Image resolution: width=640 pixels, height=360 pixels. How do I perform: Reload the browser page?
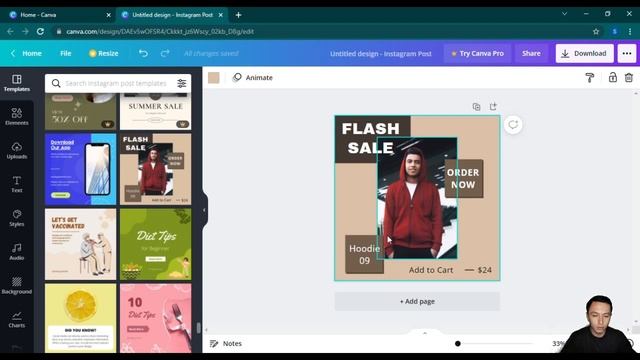[x=40, y=31]
